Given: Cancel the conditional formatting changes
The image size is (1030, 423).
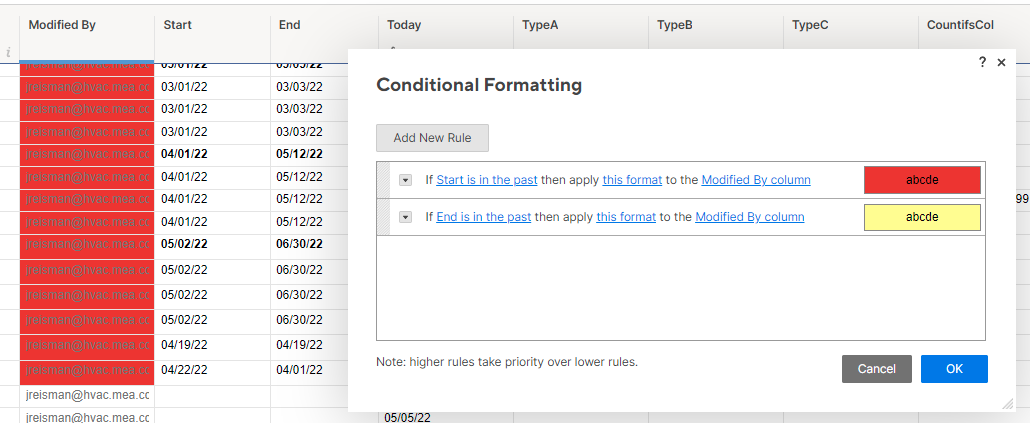Looking at the screenshot, I should [x=876, y=369].
